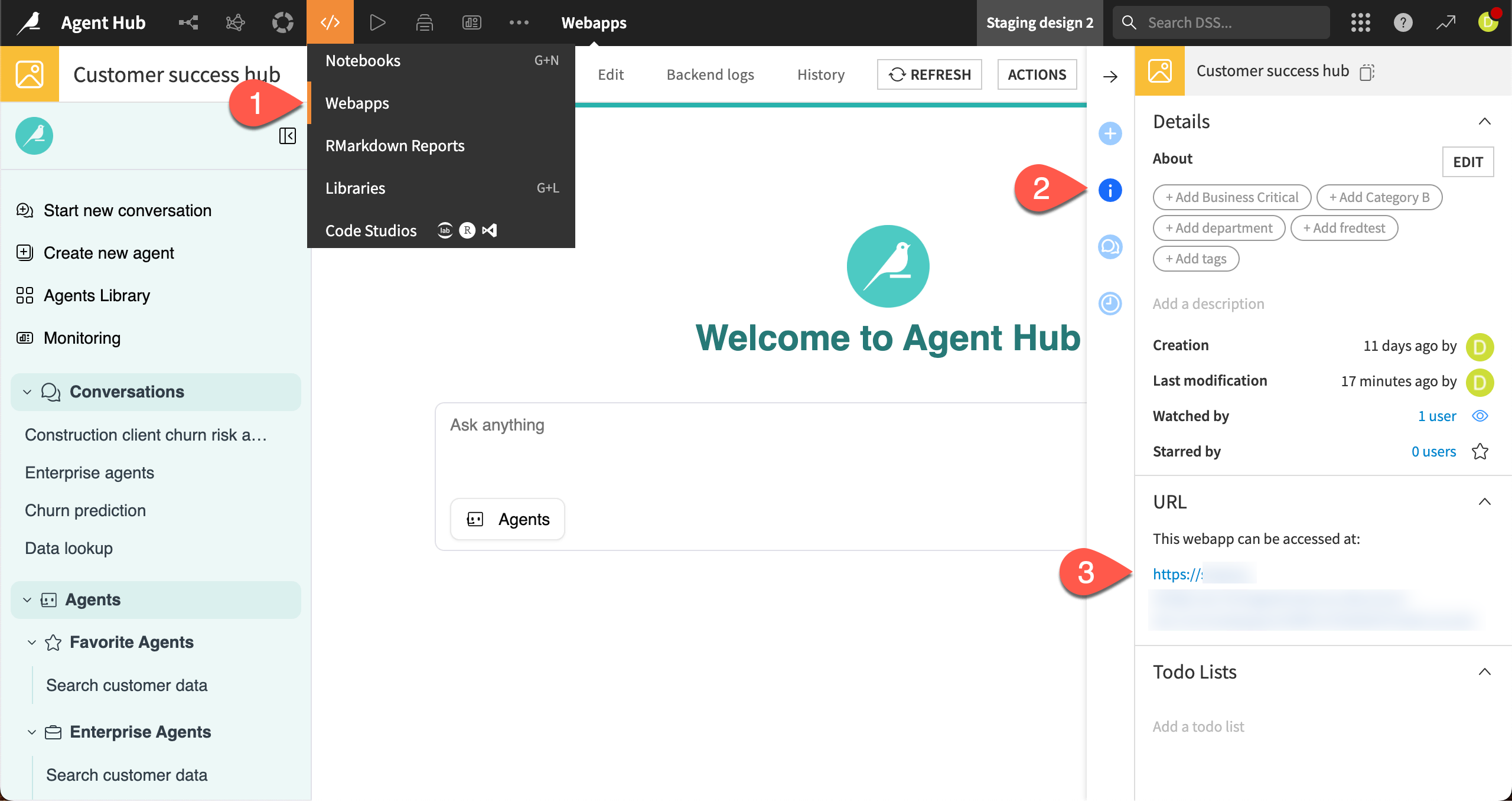Show users watching via the eye icon

coord(1481,416)
